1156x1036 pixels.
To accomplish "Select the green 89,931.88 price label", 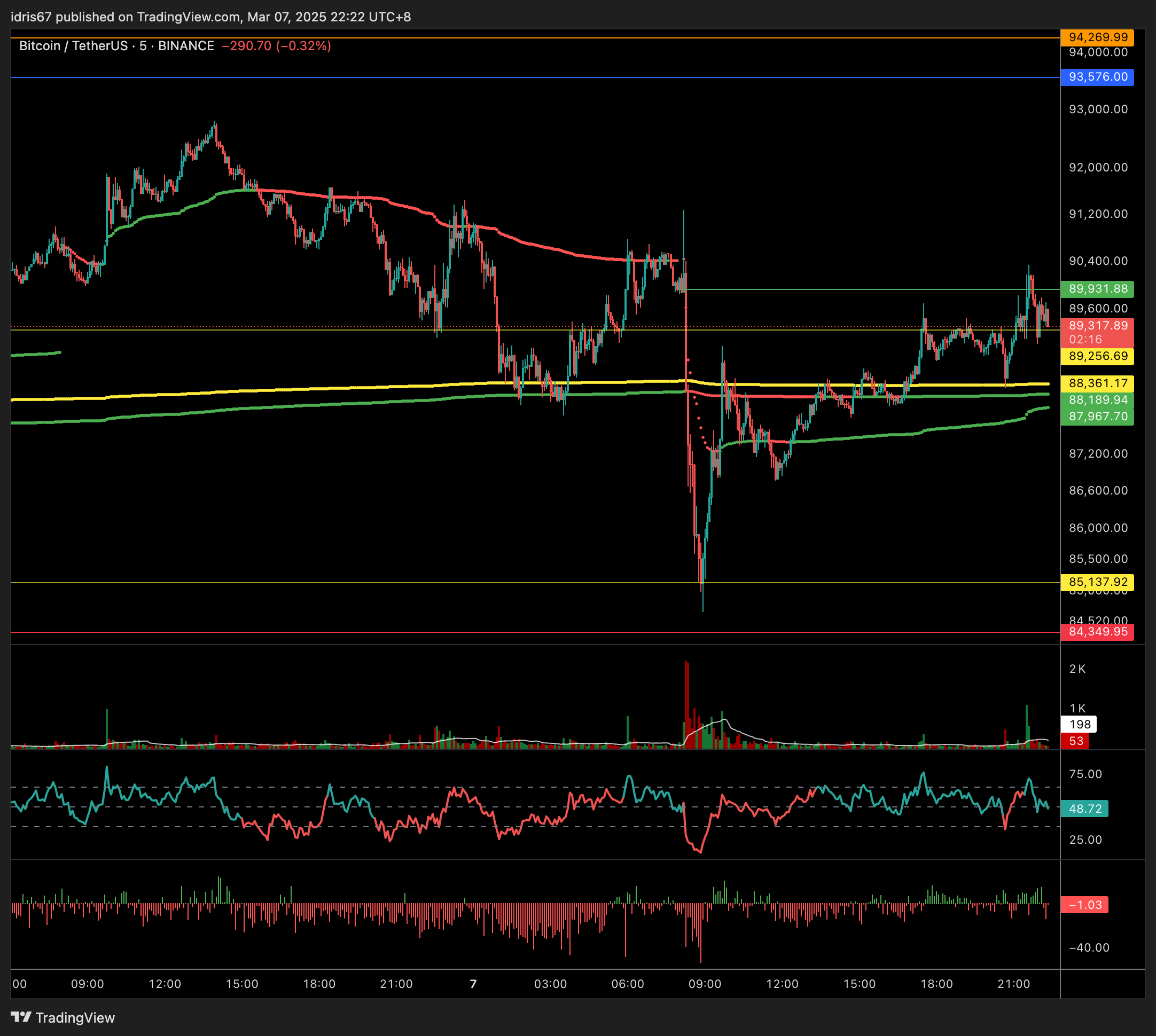I will [x=1097, y=289].
